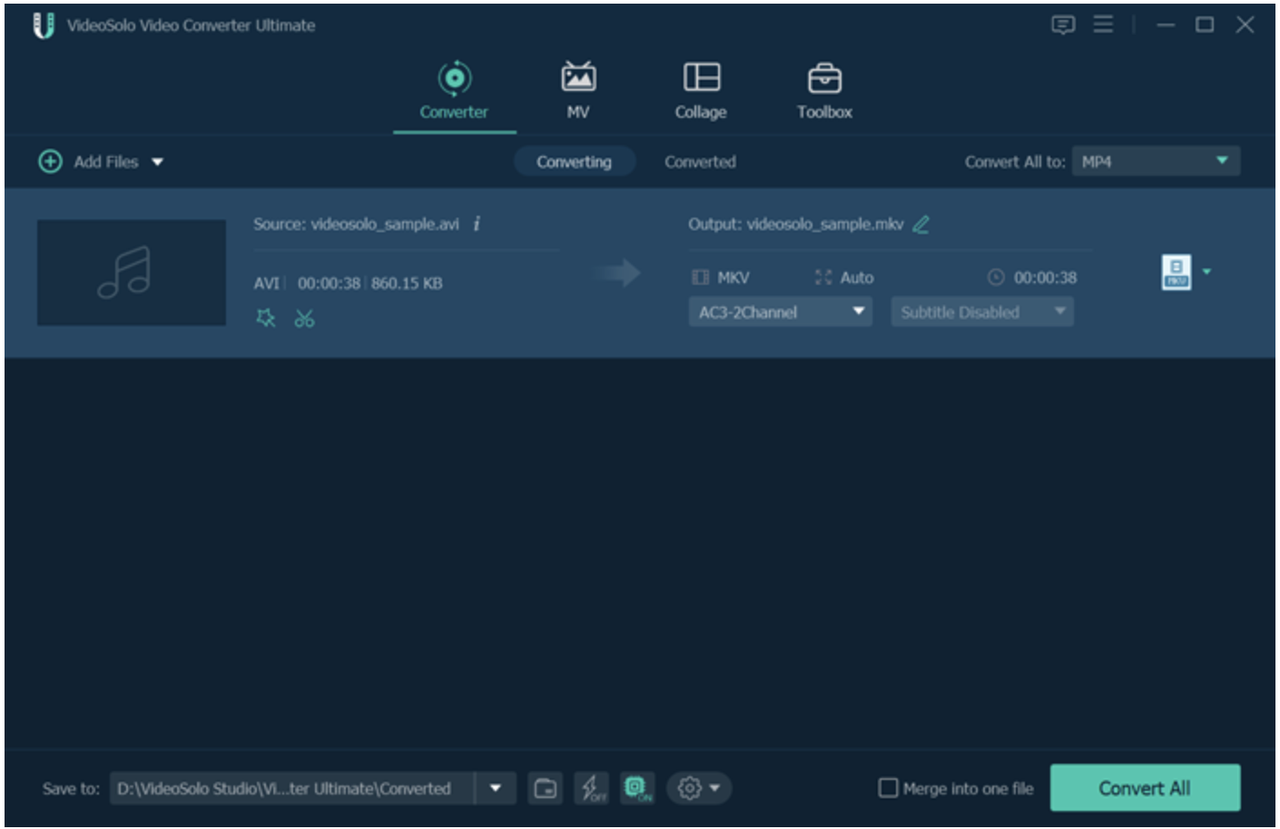Toggle the lightning-bolt acceleration OFF icon
This screenshot has height=829, width=1280.
coord(591,788)
